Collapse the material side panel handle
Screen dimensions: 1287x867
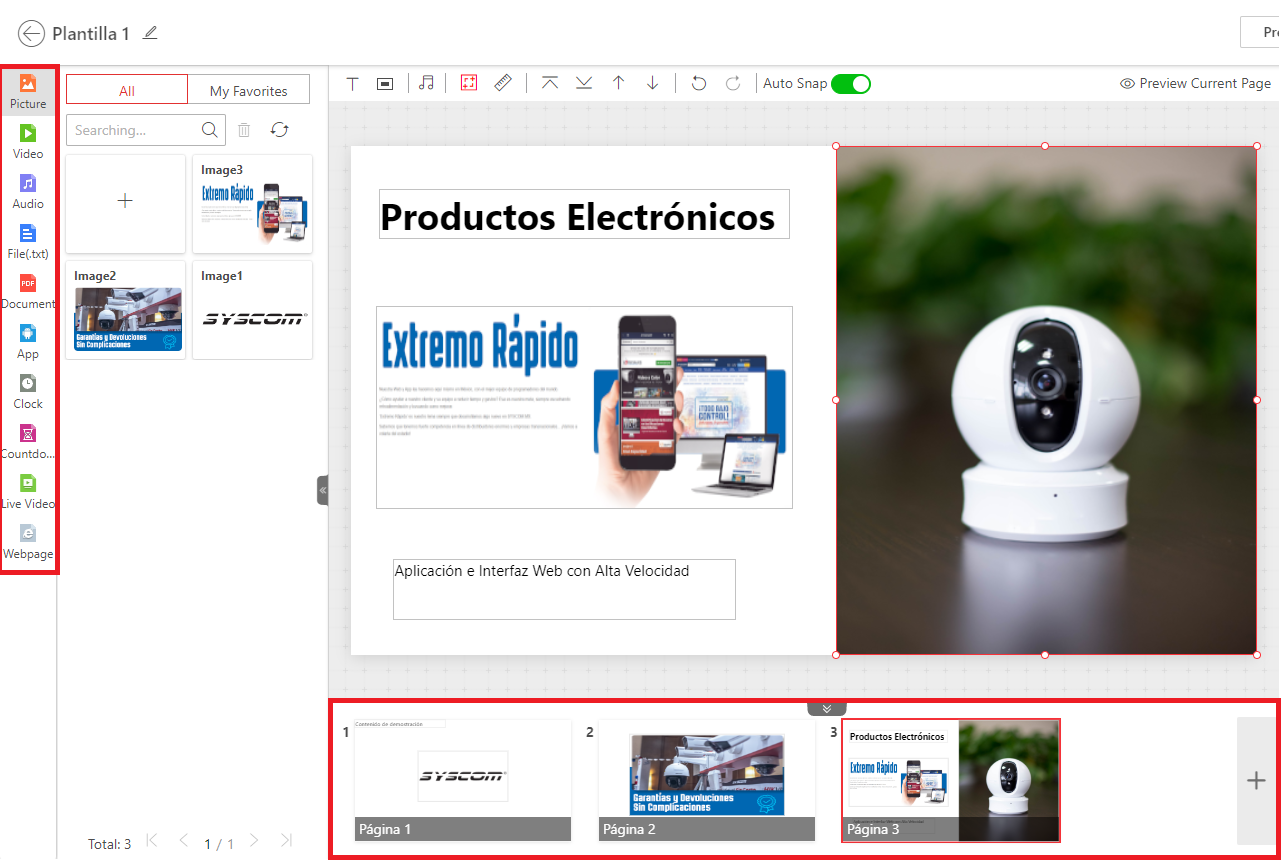(322, 491)
